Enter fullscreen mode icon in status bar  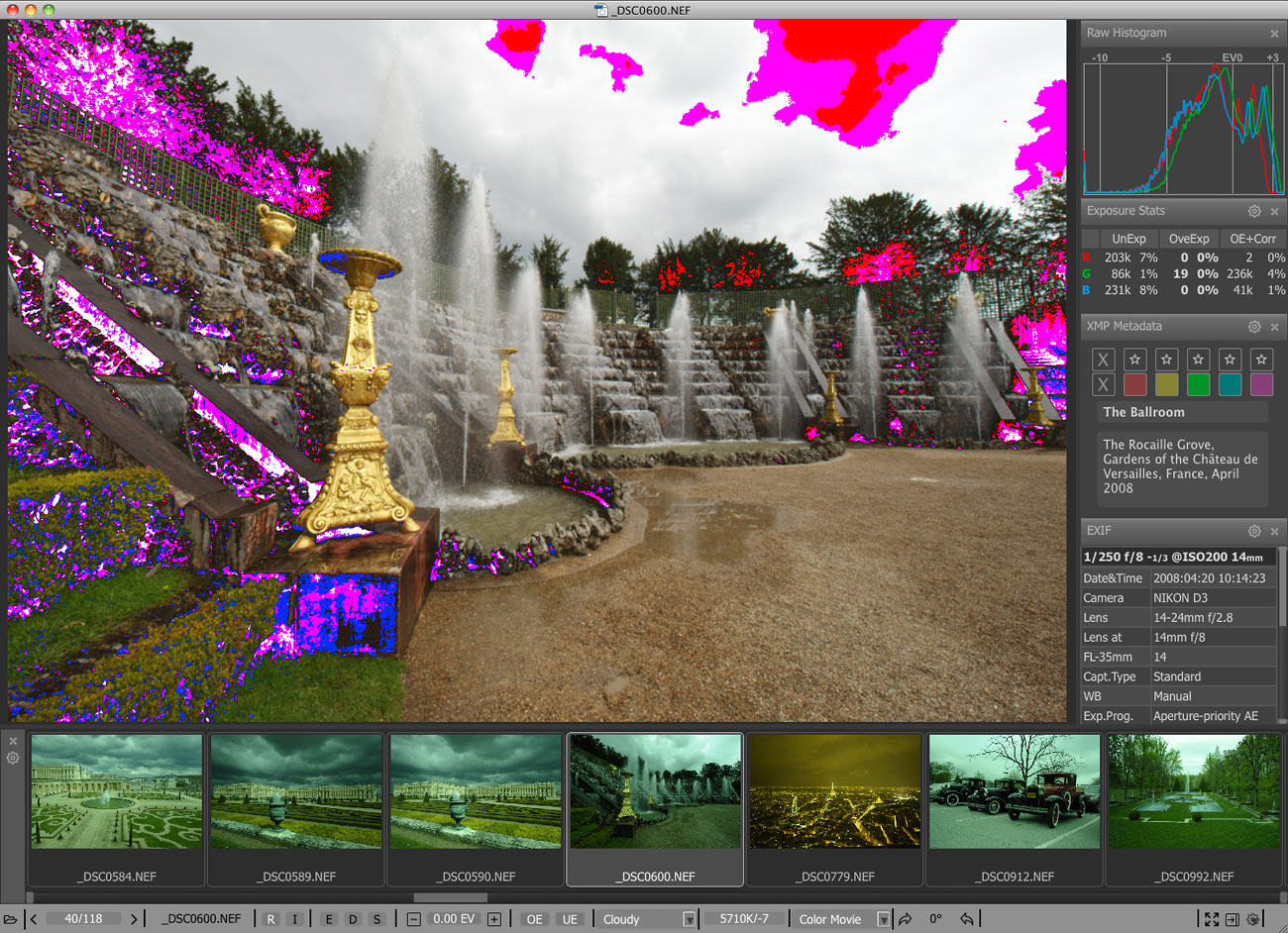(x=1212, y=919)
